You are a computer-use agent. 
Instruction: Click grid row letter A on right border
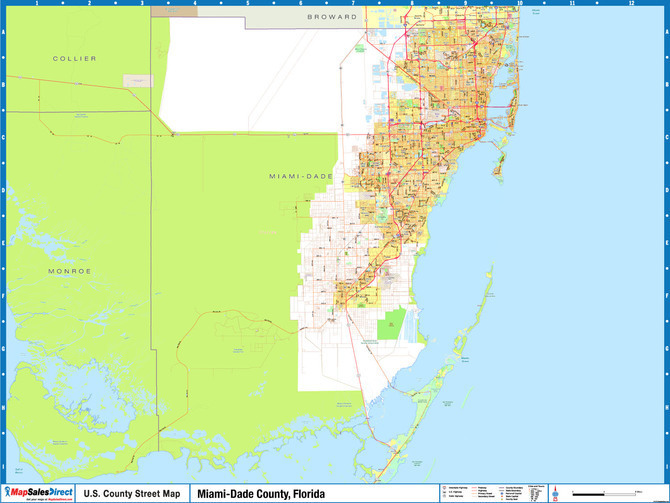667,32
